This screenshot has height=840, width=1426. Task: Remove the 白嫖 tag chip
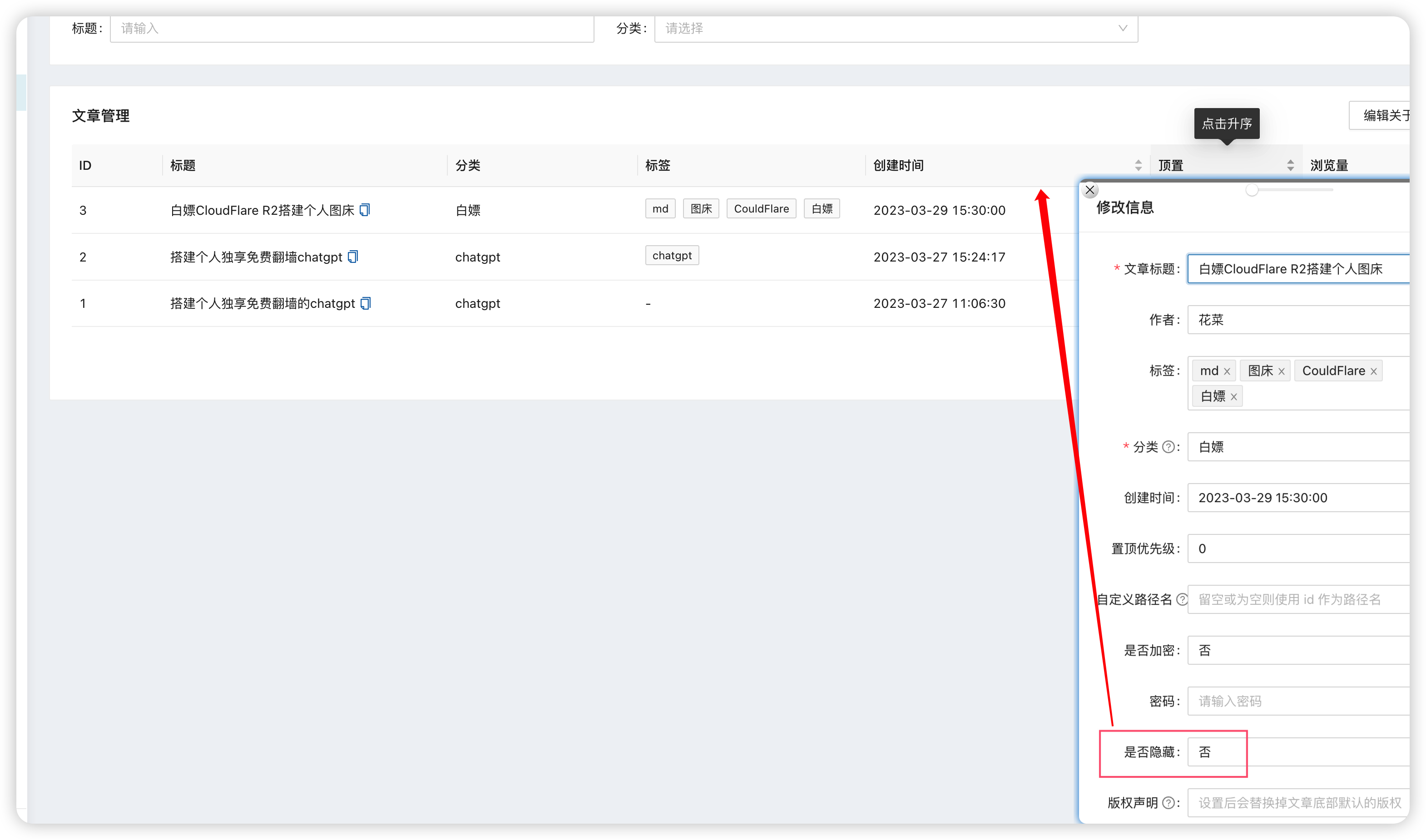[1233, 397]
